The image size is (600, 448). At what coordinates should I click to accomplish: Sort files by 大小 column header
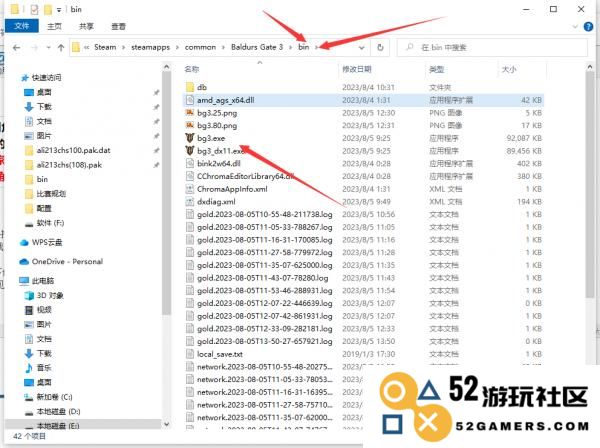(x=509, y=69)
